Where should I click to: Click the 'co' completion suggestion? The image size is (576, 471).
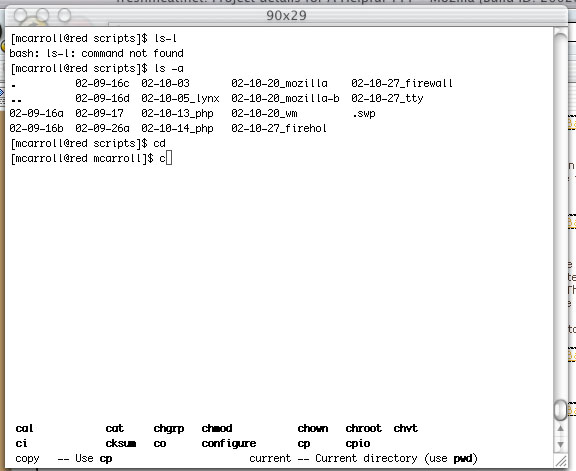159,444
